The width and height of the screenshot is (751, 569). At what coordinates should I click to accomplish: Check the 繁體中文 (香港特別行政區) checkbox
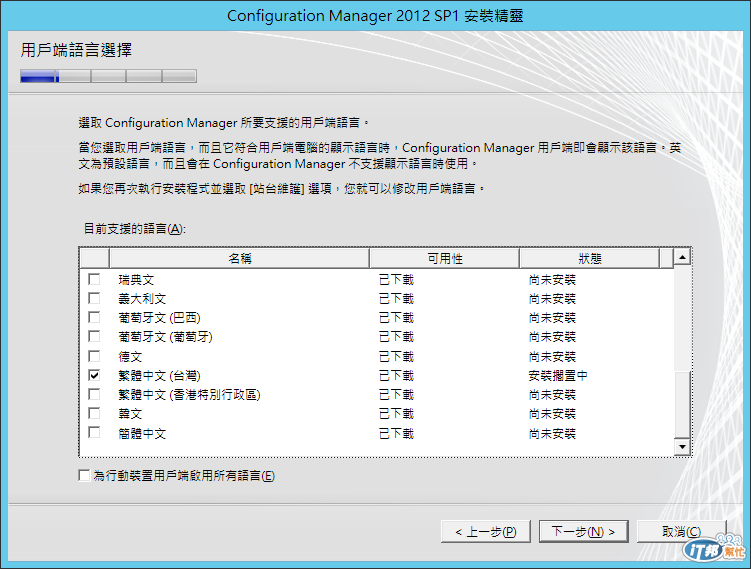pos(94,395)
